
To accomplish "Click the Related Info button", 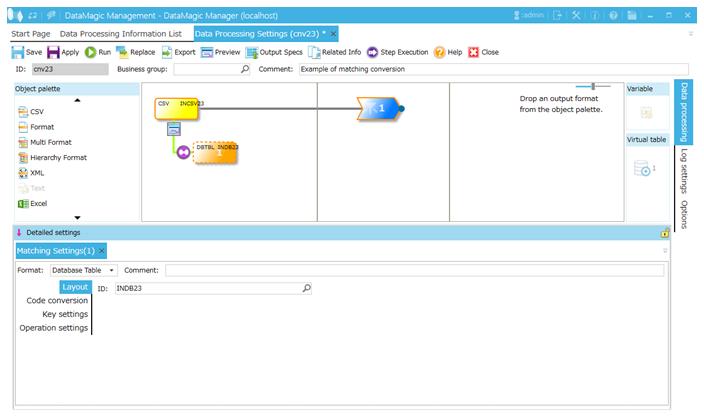I will click(334, 52).
